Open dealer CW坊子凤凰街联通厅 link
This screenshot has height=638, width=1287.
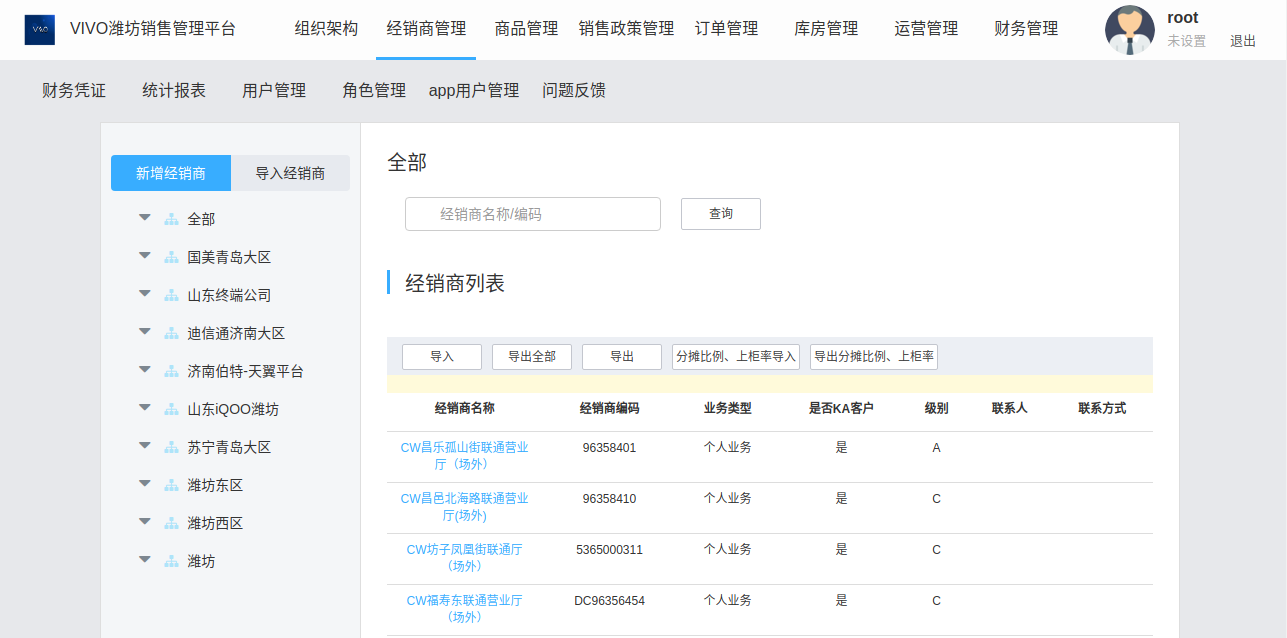click(x=465, y=558)
